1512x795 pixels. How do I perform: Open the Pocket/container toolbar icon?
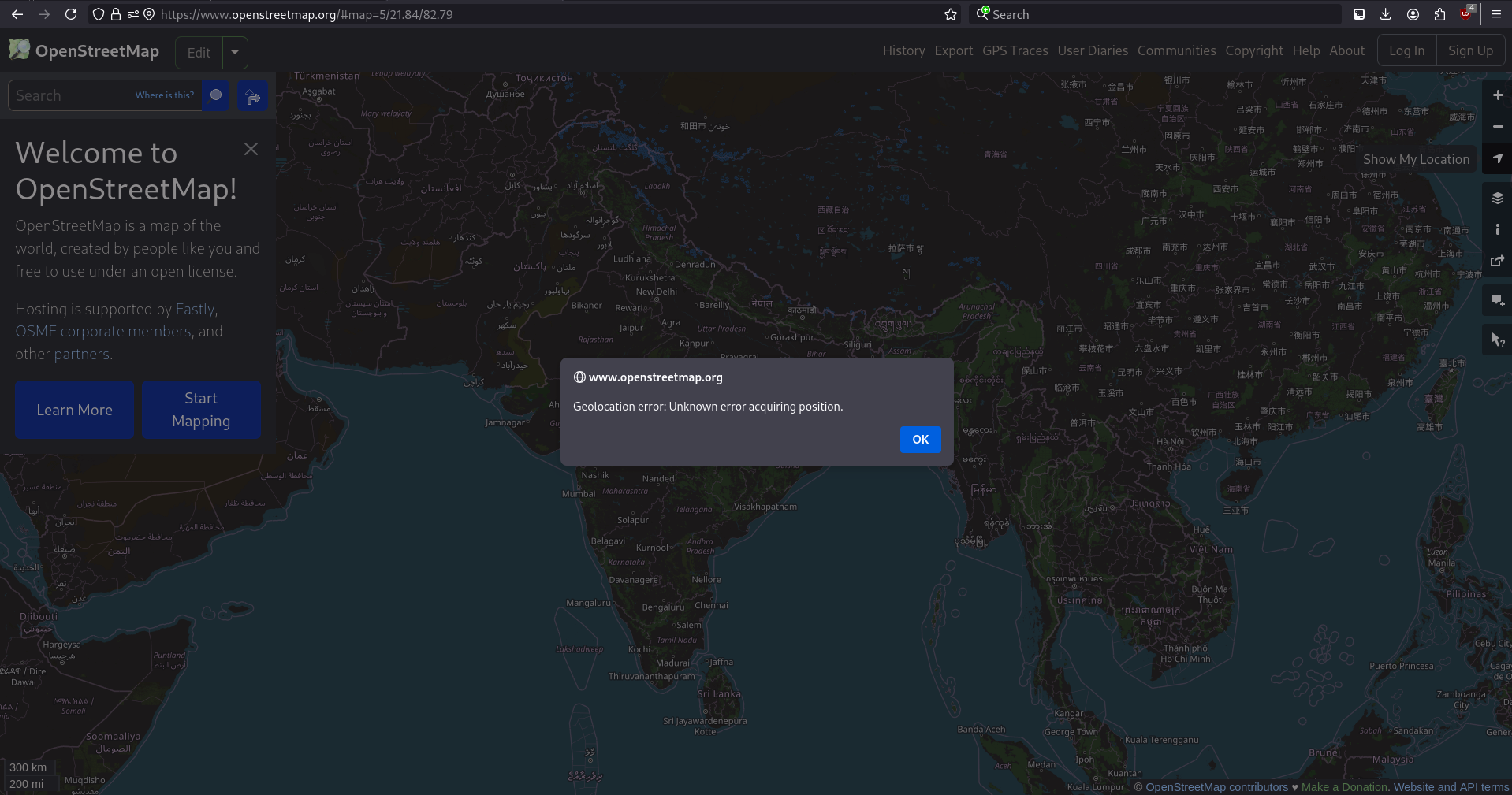click(x=1359, y=14)
